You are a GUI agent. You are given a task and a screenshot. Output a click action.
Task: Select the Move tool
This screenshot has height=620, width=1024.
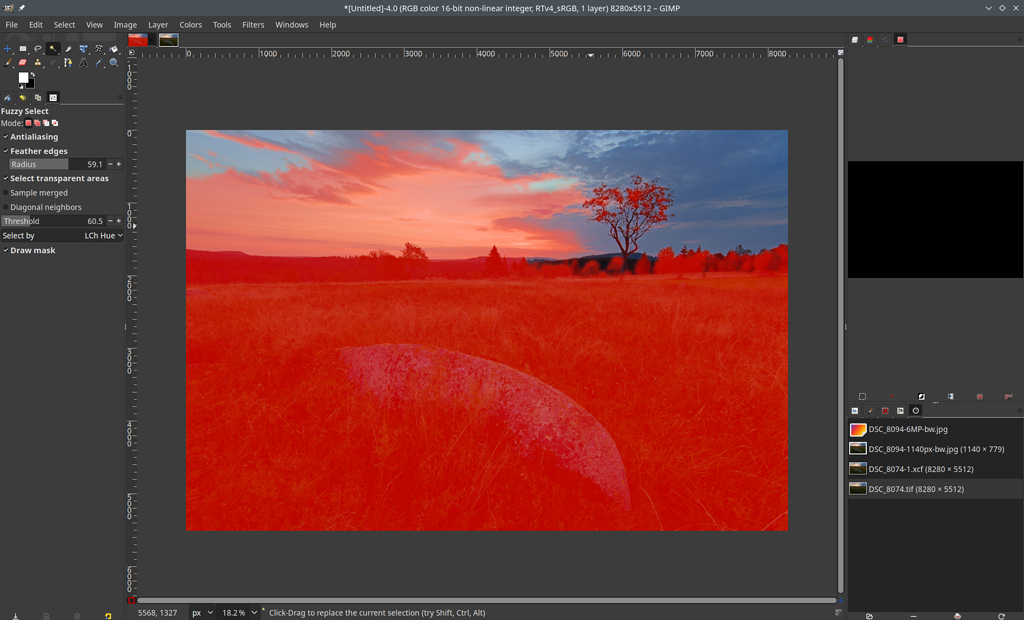point(7,49)
